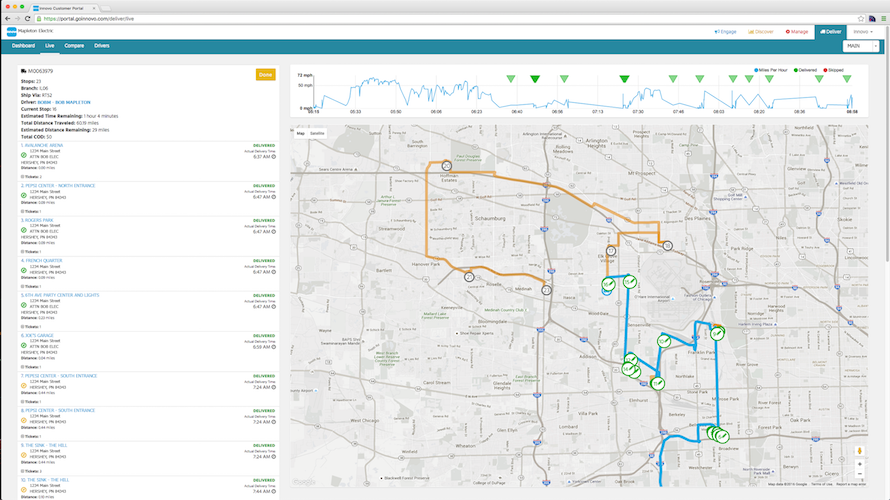Click the map zoom in plus button

859,464
